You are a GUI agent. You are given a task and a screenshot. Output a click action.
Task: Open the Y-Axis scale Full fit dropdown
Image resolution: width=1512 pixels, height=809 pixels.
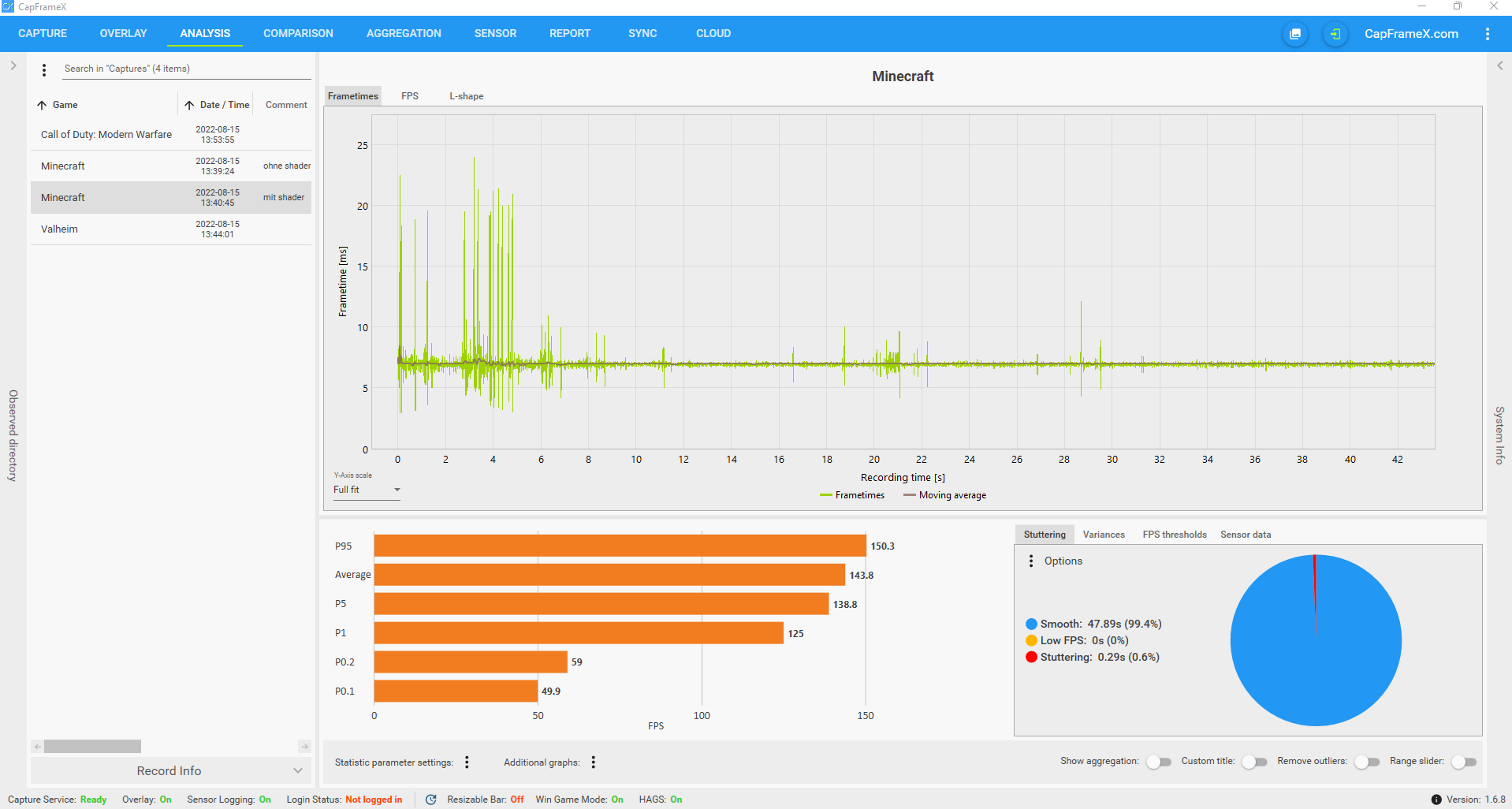(367, 490)
